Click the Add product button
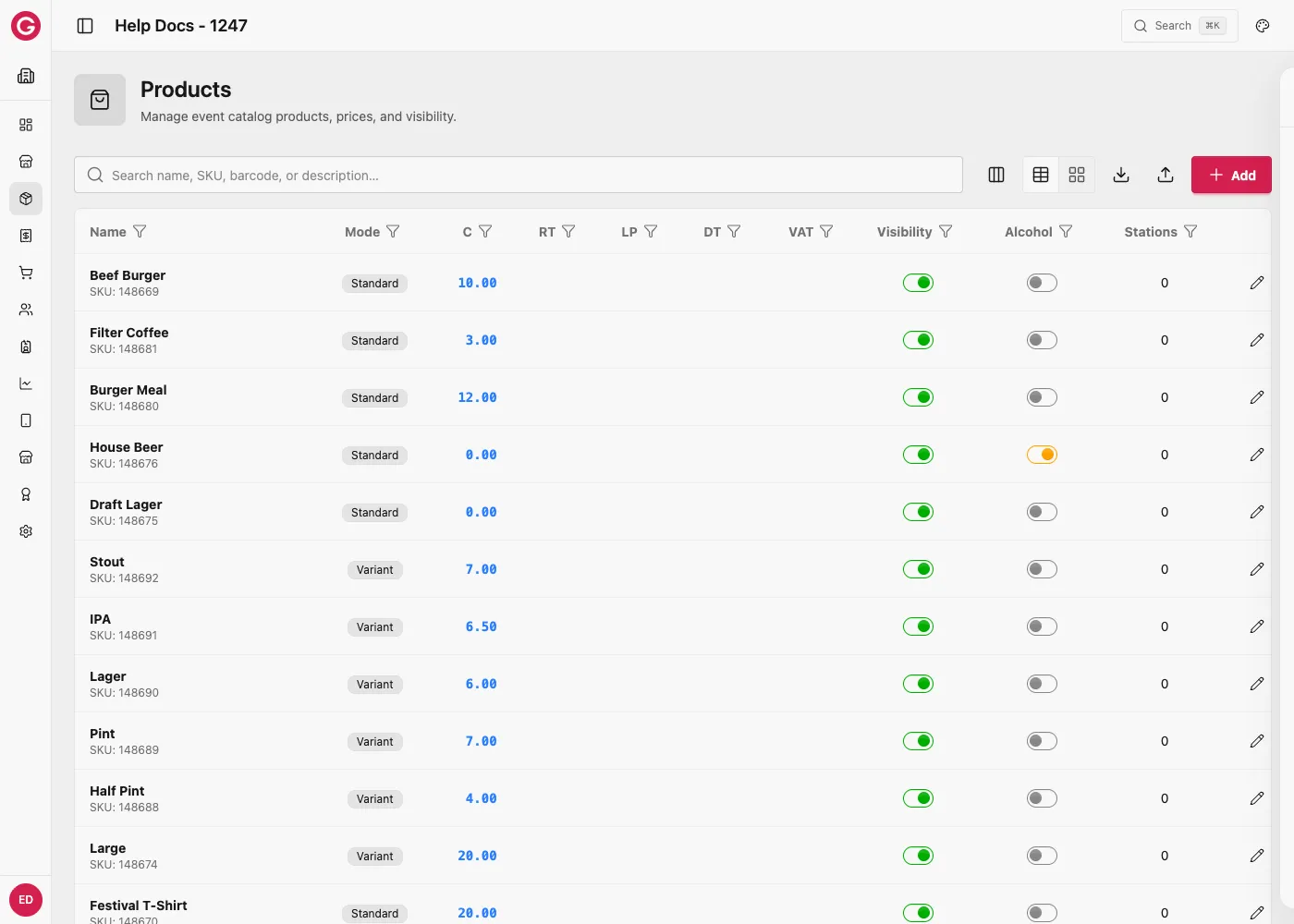The image size is (1294, 924). pos(1231,175)
